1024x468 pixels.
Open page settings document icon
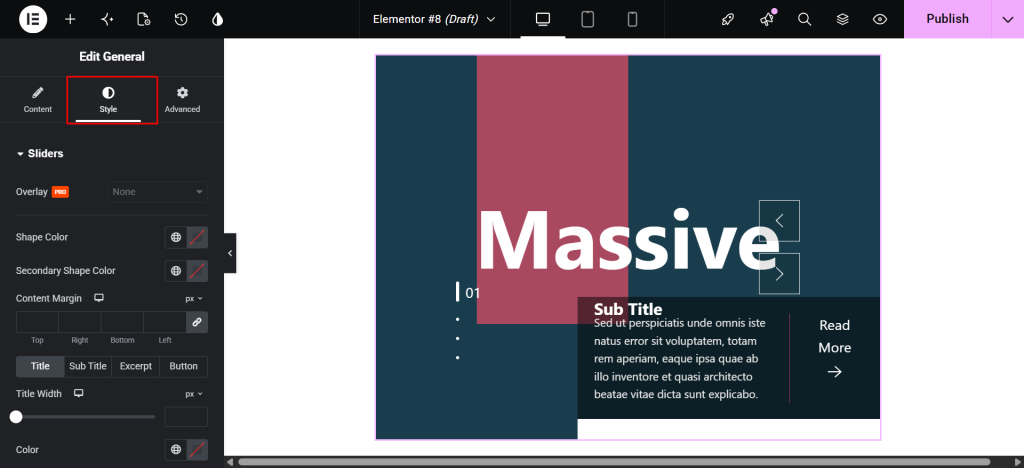click(x=144, y=20)
